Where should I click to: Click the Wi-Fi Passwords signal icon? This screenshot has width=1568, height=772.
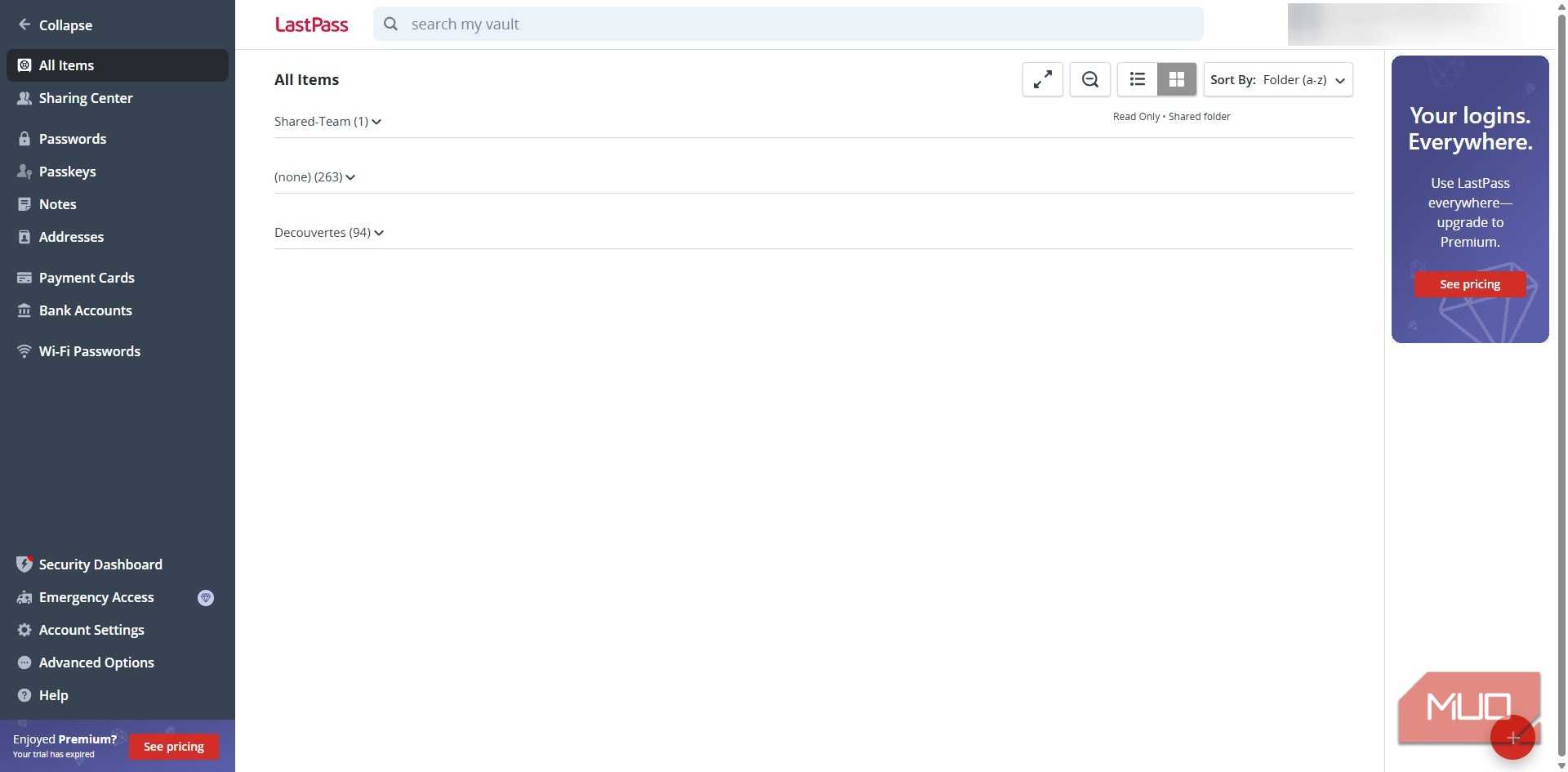pos(24,351)
